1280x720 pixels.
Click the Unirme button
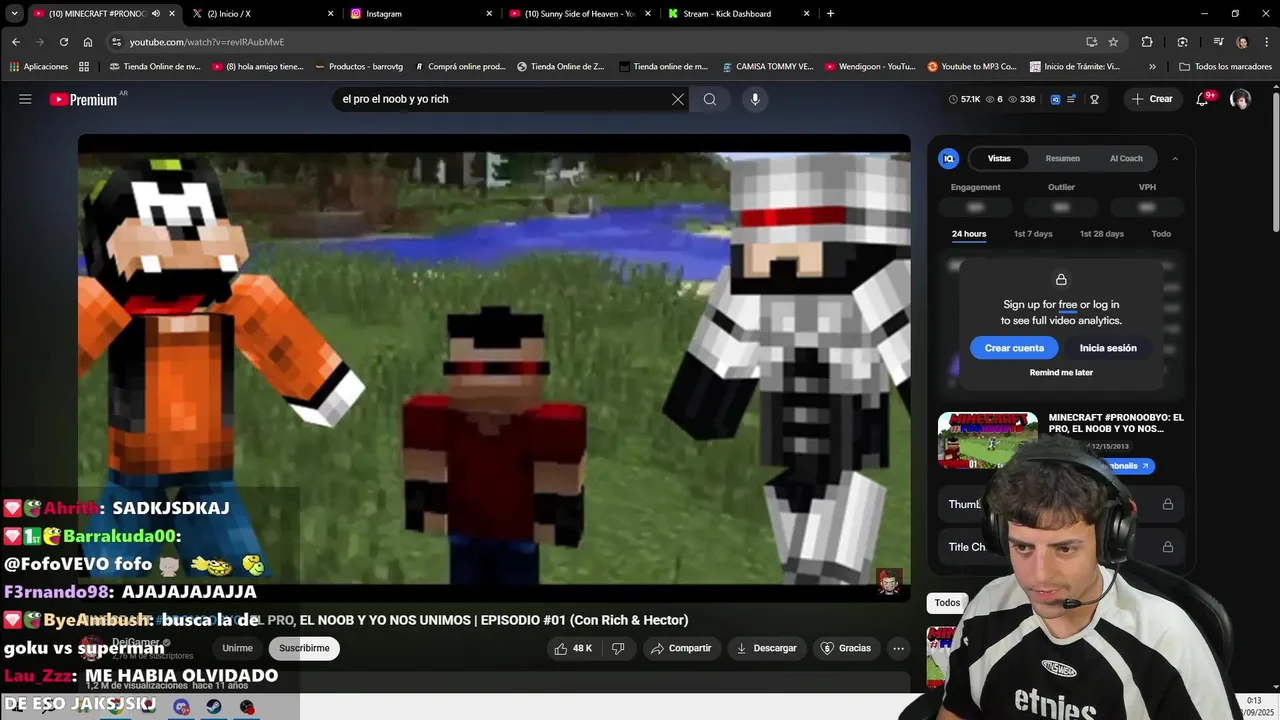pyautogui.click(x=237, y=648)
